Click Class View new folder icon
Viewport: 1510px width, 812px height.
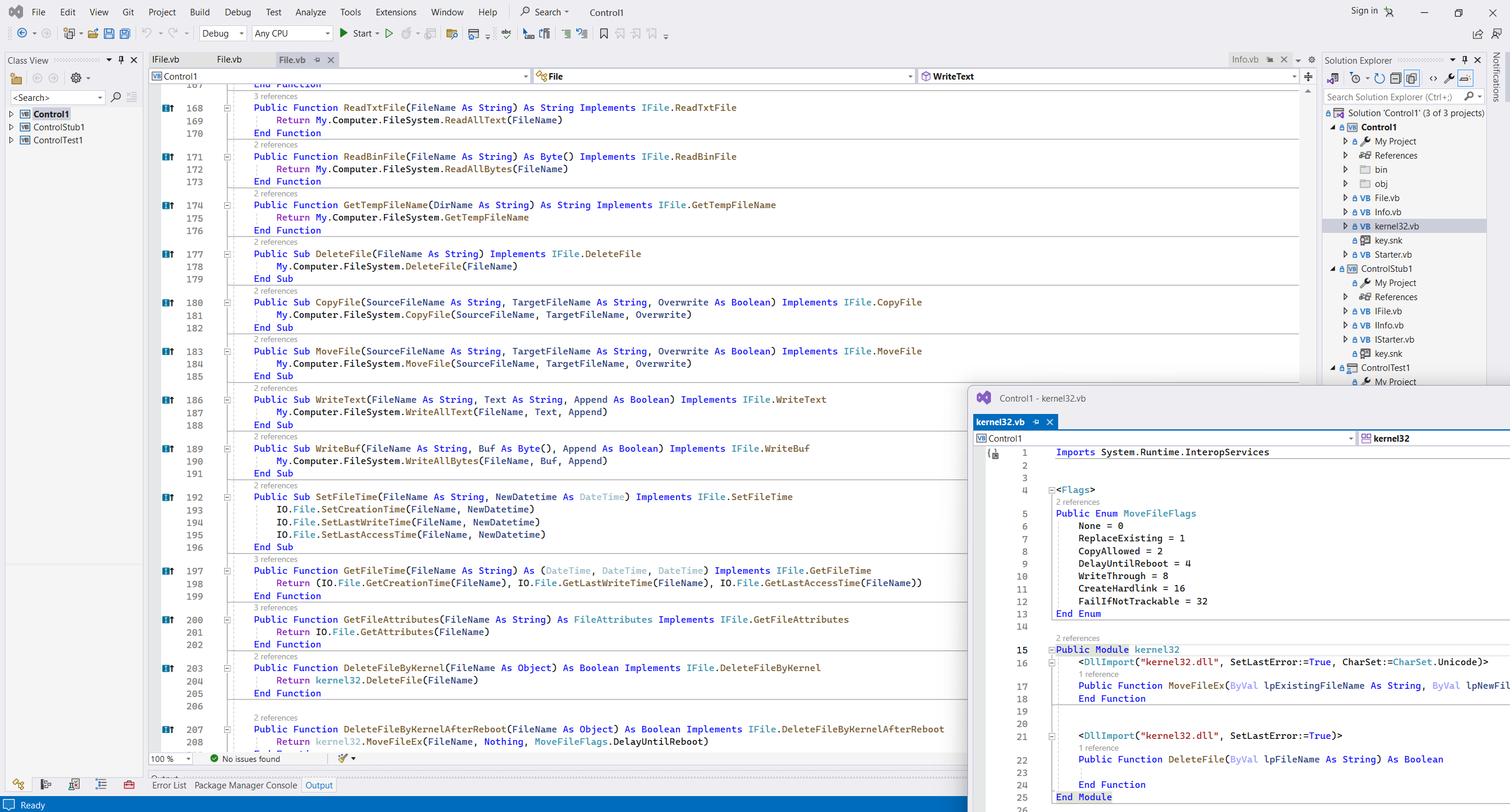click(x=16, y=78)
